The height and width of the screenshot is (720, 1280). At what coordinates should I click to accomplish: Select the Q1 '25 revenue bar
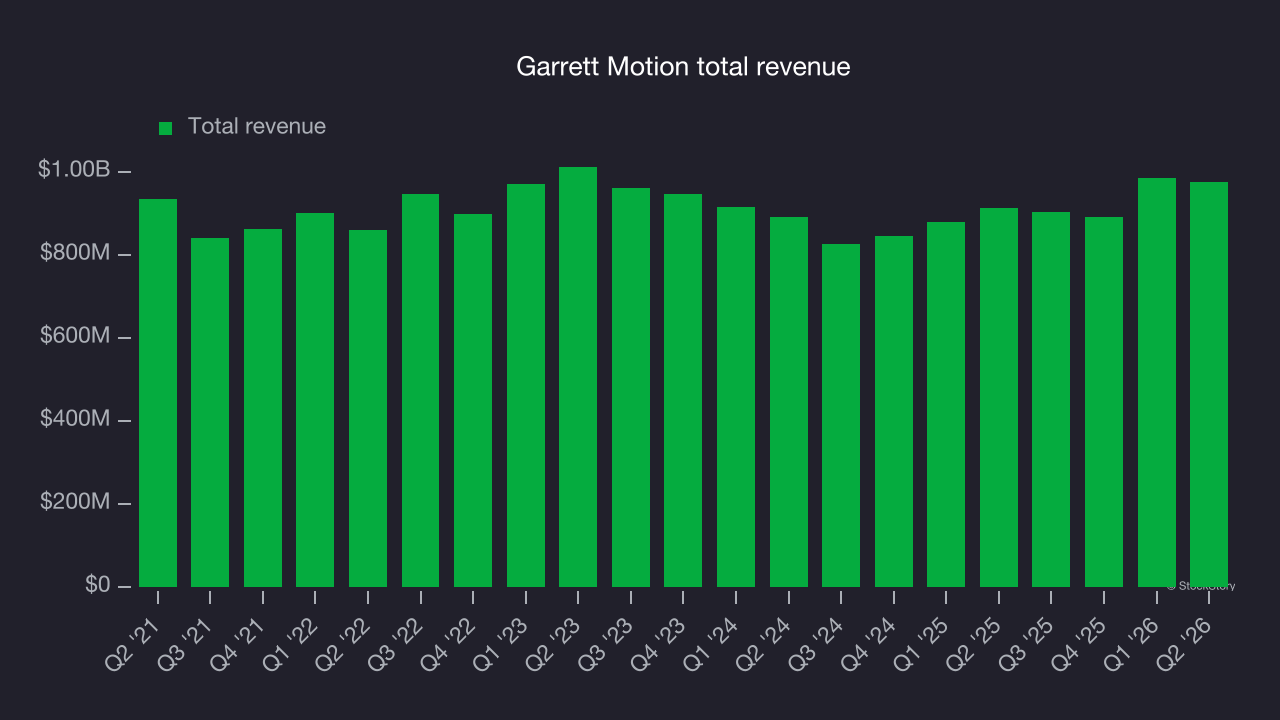[x=946, y=404]
